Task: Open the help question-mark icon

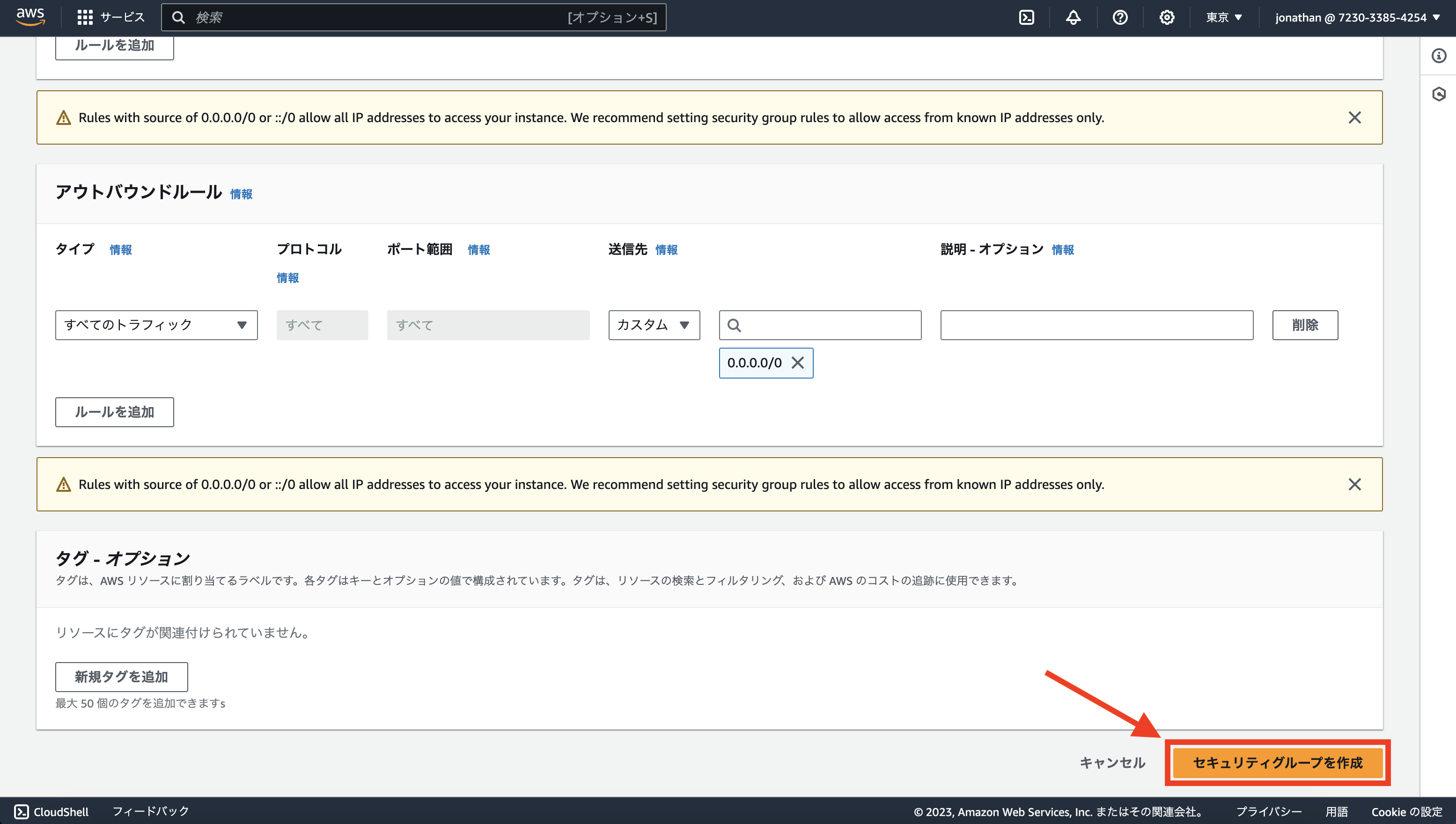Action: point(1120,17)
